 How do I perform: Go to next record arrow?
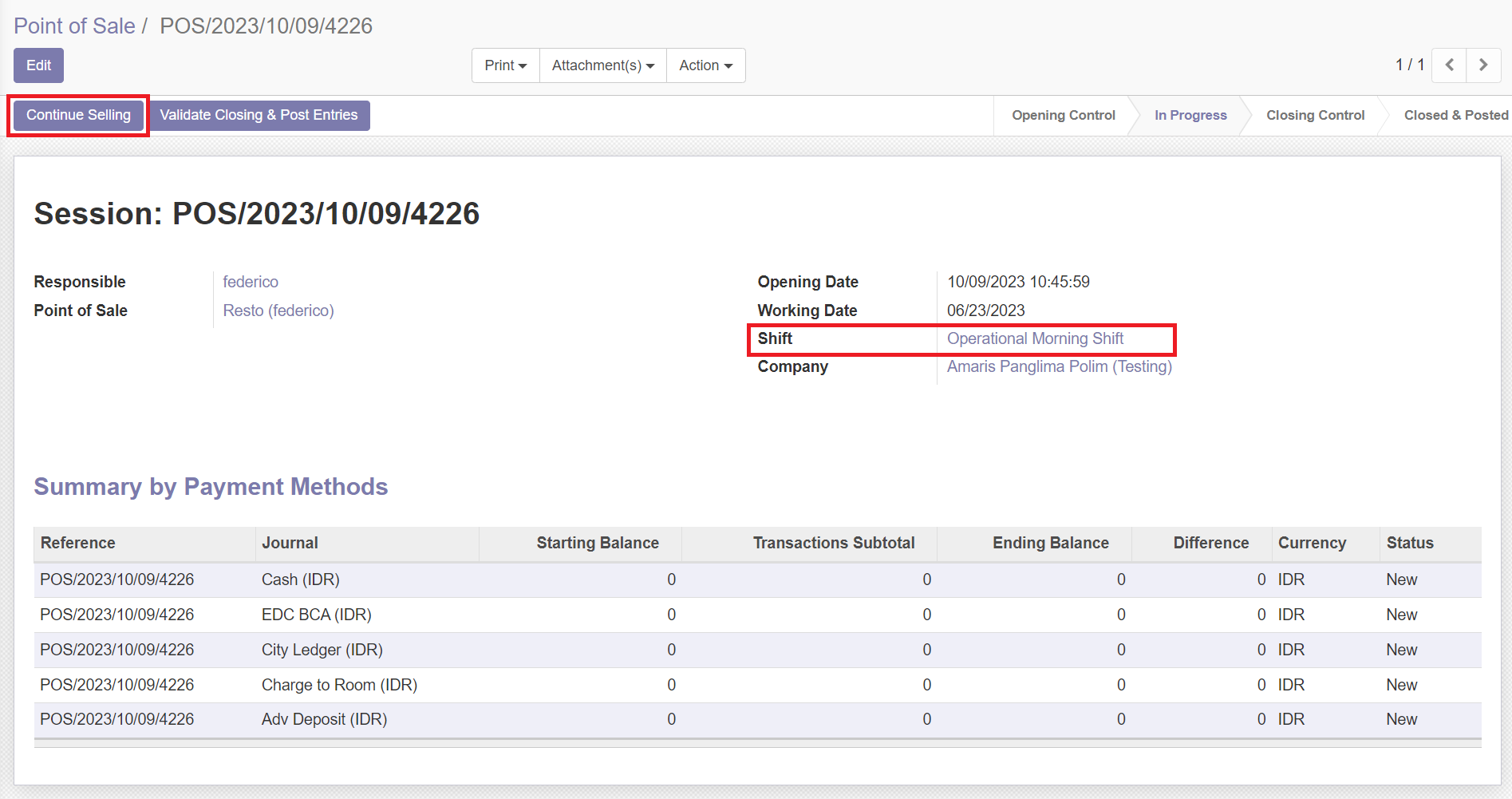tap(1483, 65)
